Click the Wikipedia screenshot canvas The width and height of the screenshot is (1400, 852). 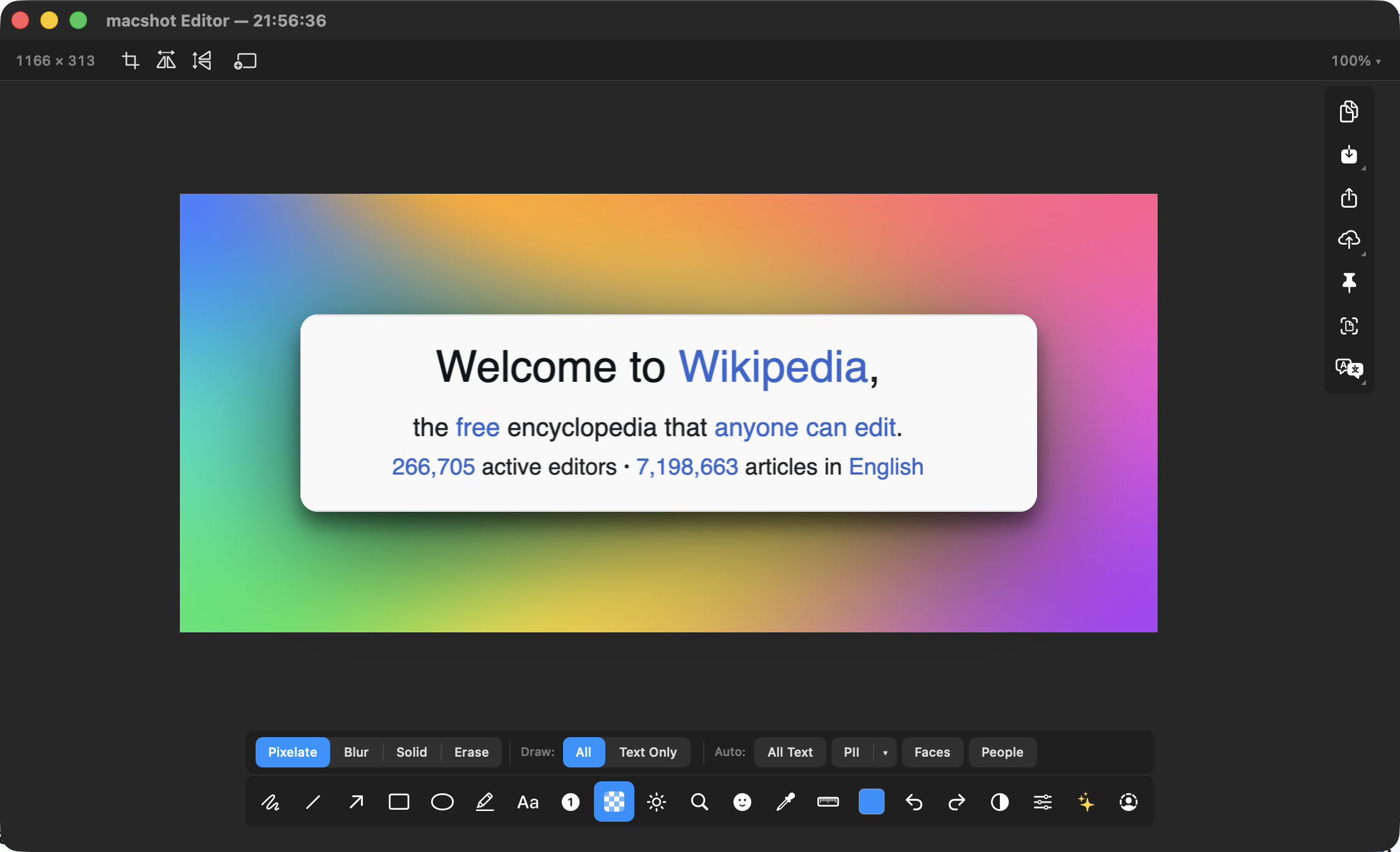[668, 413]
